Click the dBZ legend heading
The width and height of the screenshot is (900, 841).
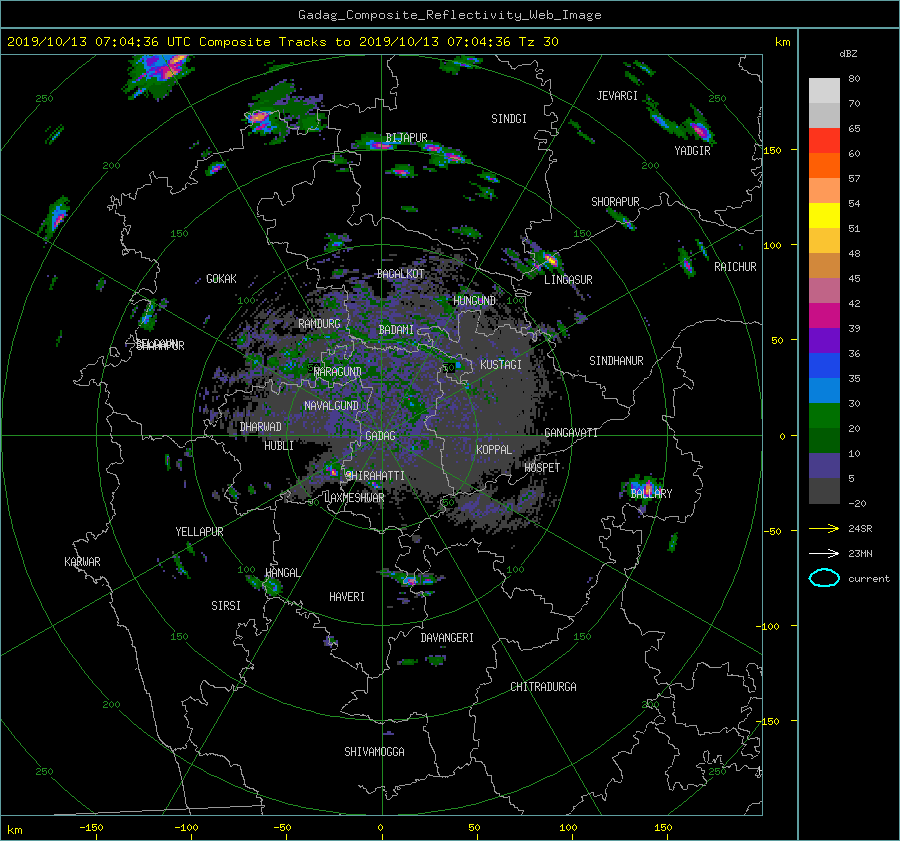click(848, 53)
